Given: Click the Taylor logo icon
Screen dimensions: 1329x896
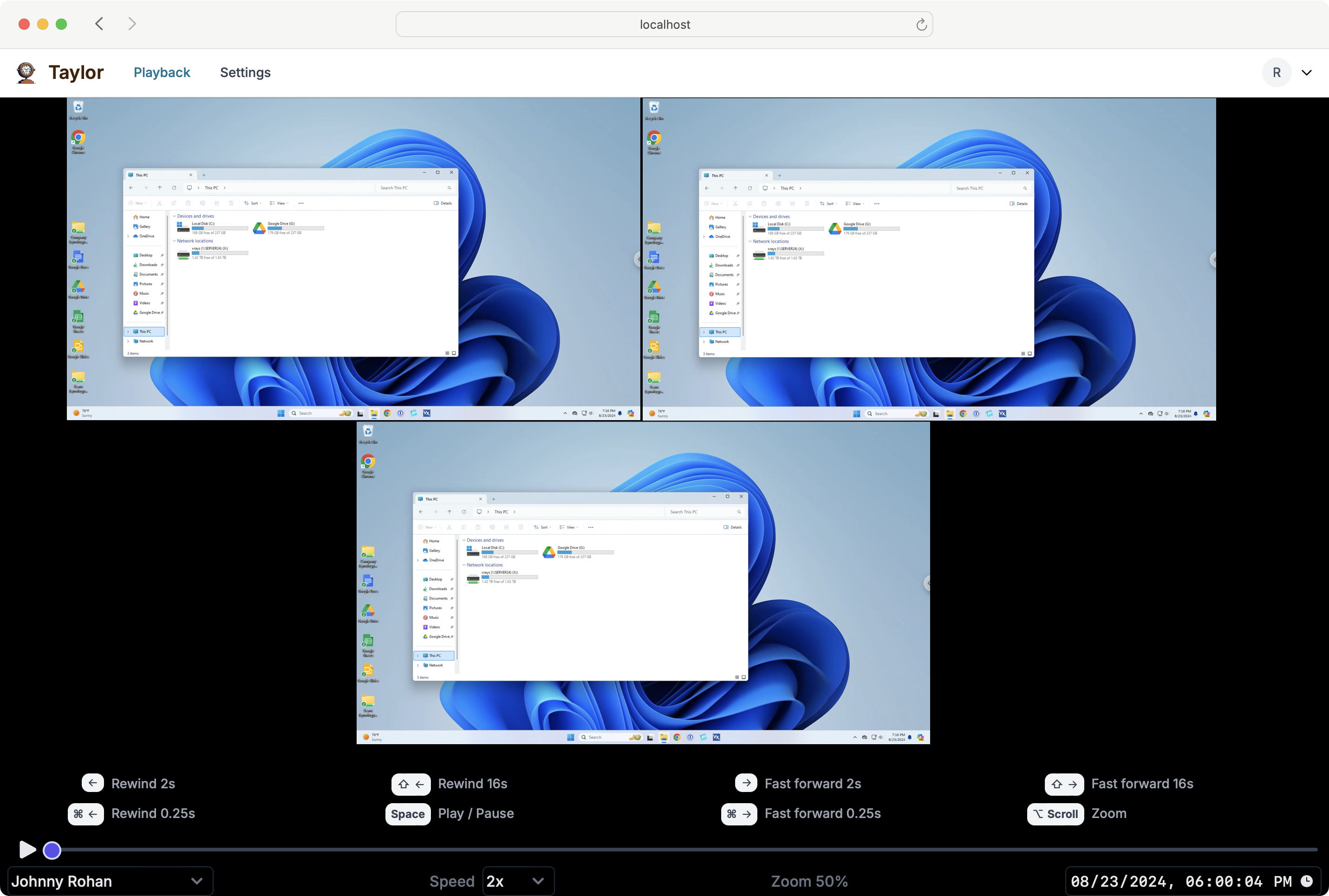Looking at the screenshot, I should click(26, 72).
